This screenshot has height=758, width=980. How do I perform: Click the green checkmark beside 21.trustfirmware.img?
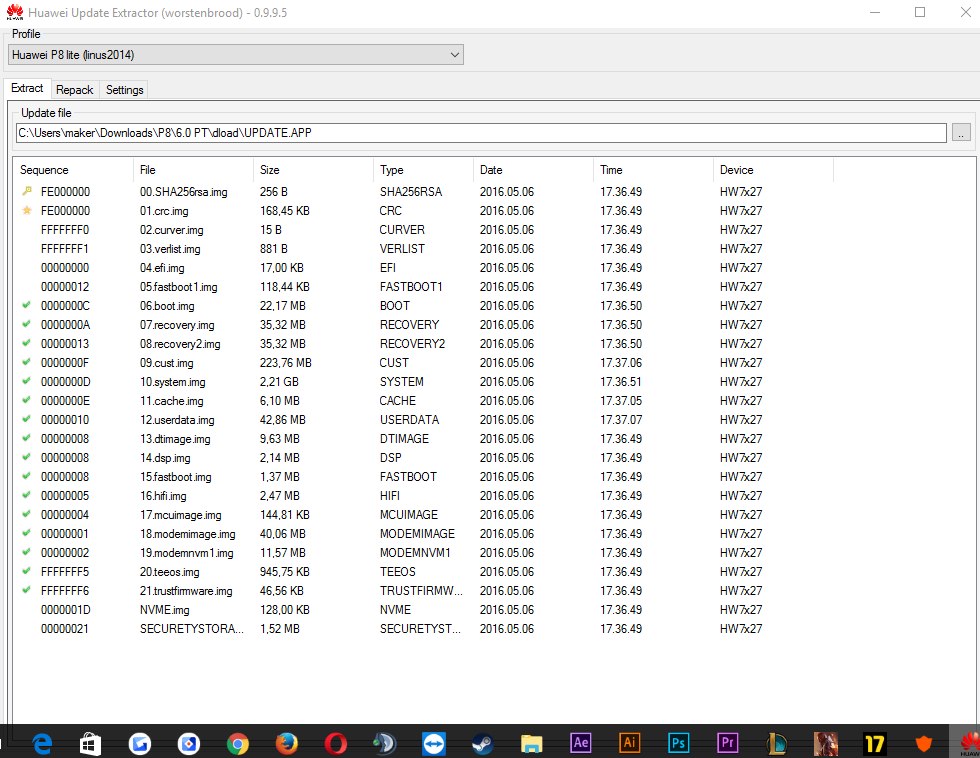[26, 591]
